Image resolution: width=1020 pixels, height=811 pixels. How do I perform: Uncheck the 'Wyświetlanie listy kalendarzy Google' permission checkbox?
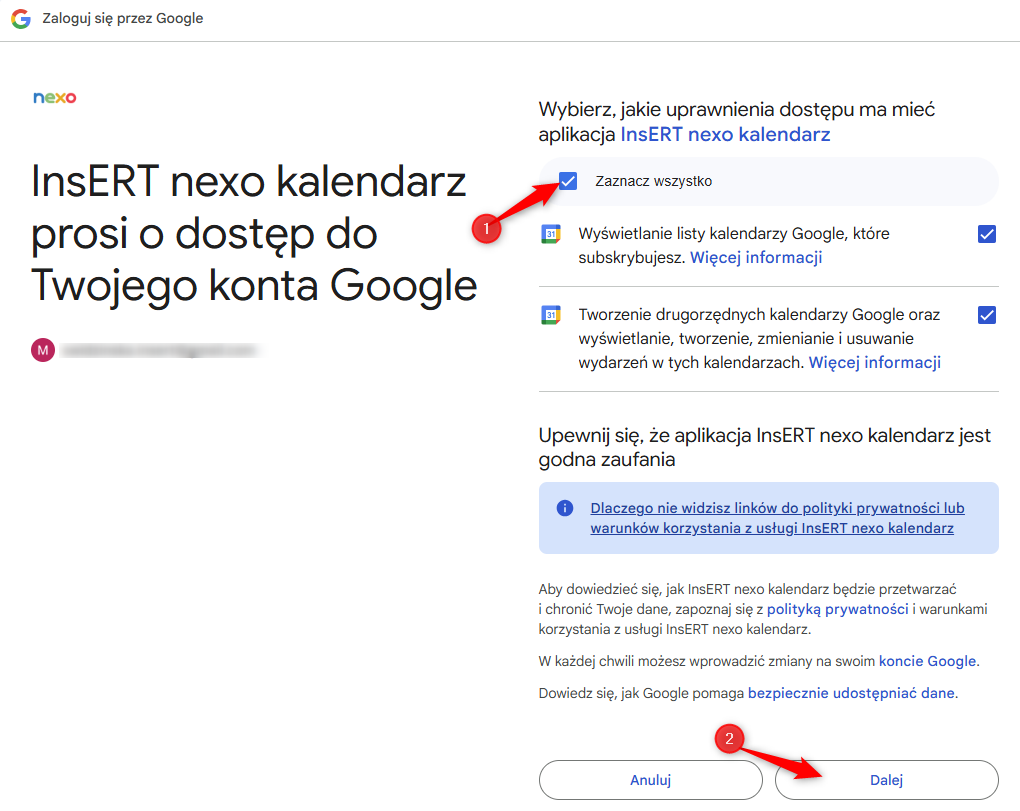[x=987, y=234]
